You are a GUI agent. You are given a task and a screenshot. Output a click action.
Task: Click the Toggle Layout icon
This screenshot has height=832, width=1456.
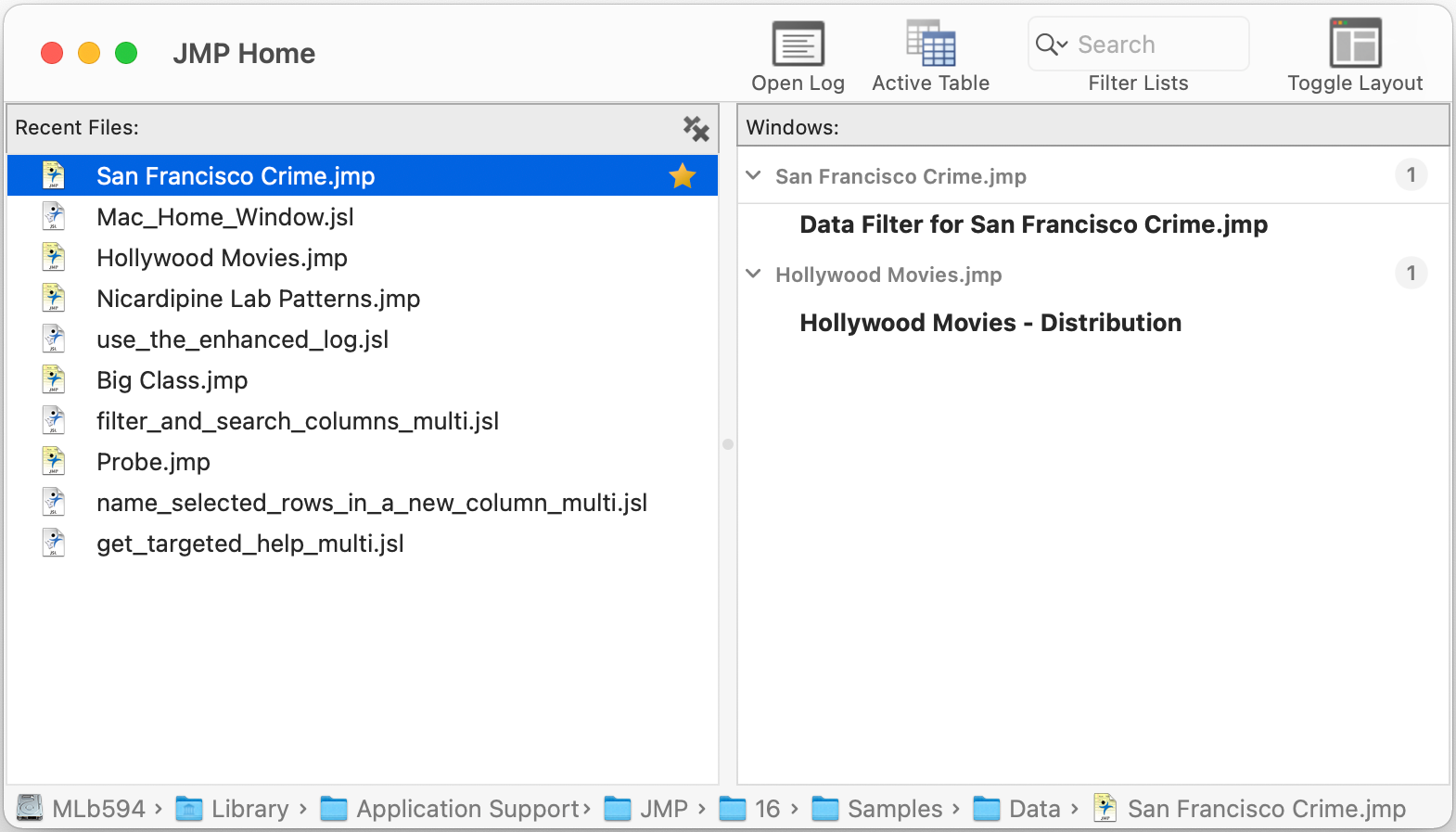point(1354,45)
